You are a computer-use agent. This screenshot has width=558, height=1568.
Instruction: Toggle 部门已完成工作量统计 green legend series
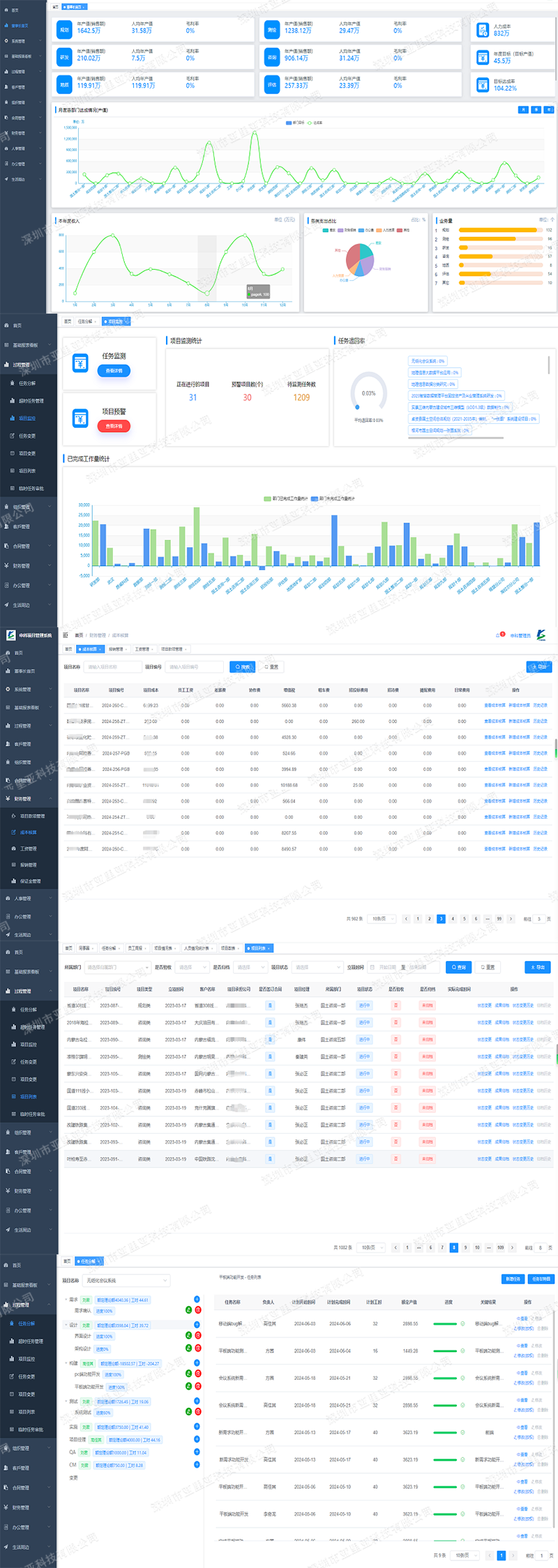click(286, 498)
